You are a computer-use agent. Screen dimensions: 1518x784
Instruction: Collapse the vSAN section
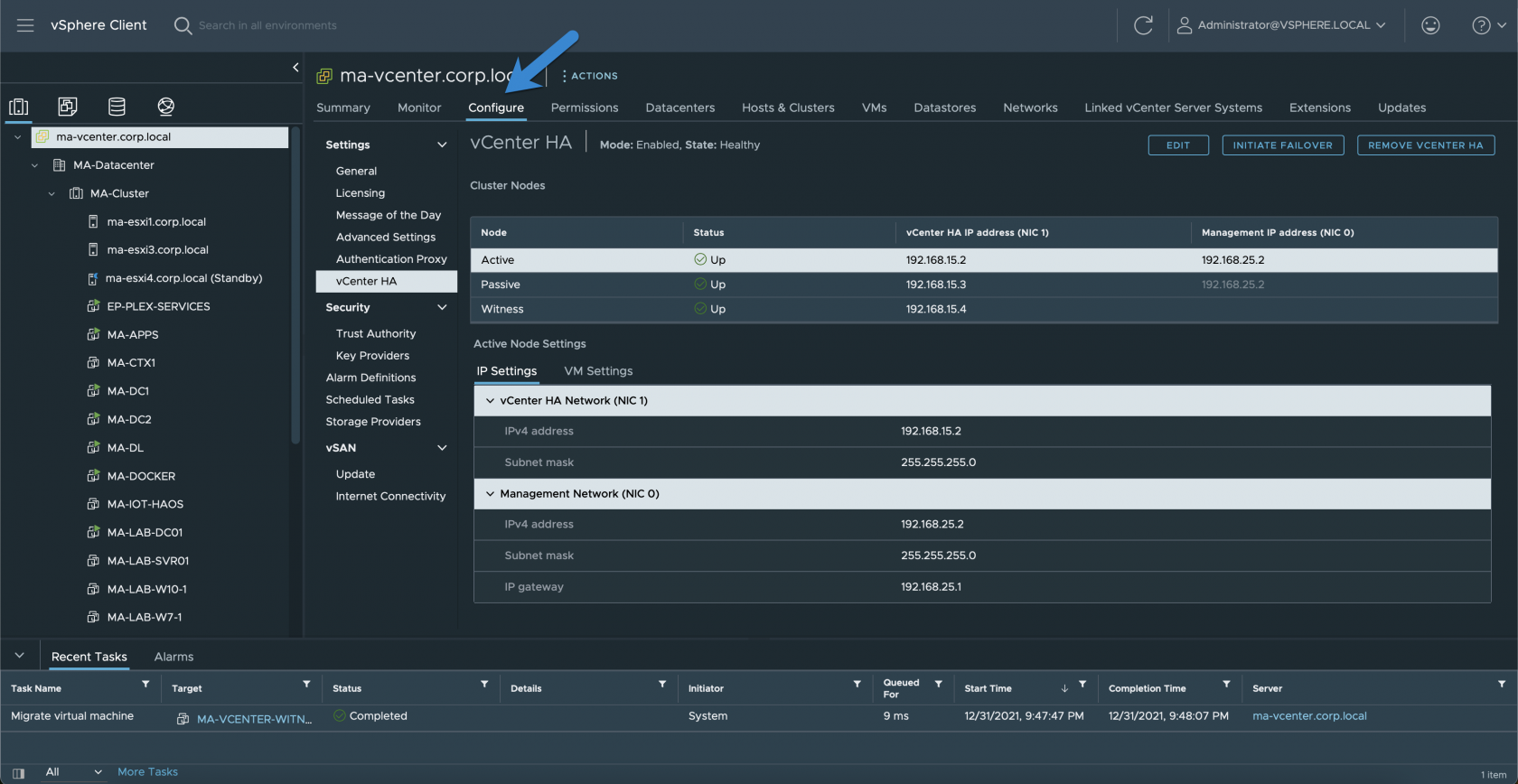pos(442,448)
